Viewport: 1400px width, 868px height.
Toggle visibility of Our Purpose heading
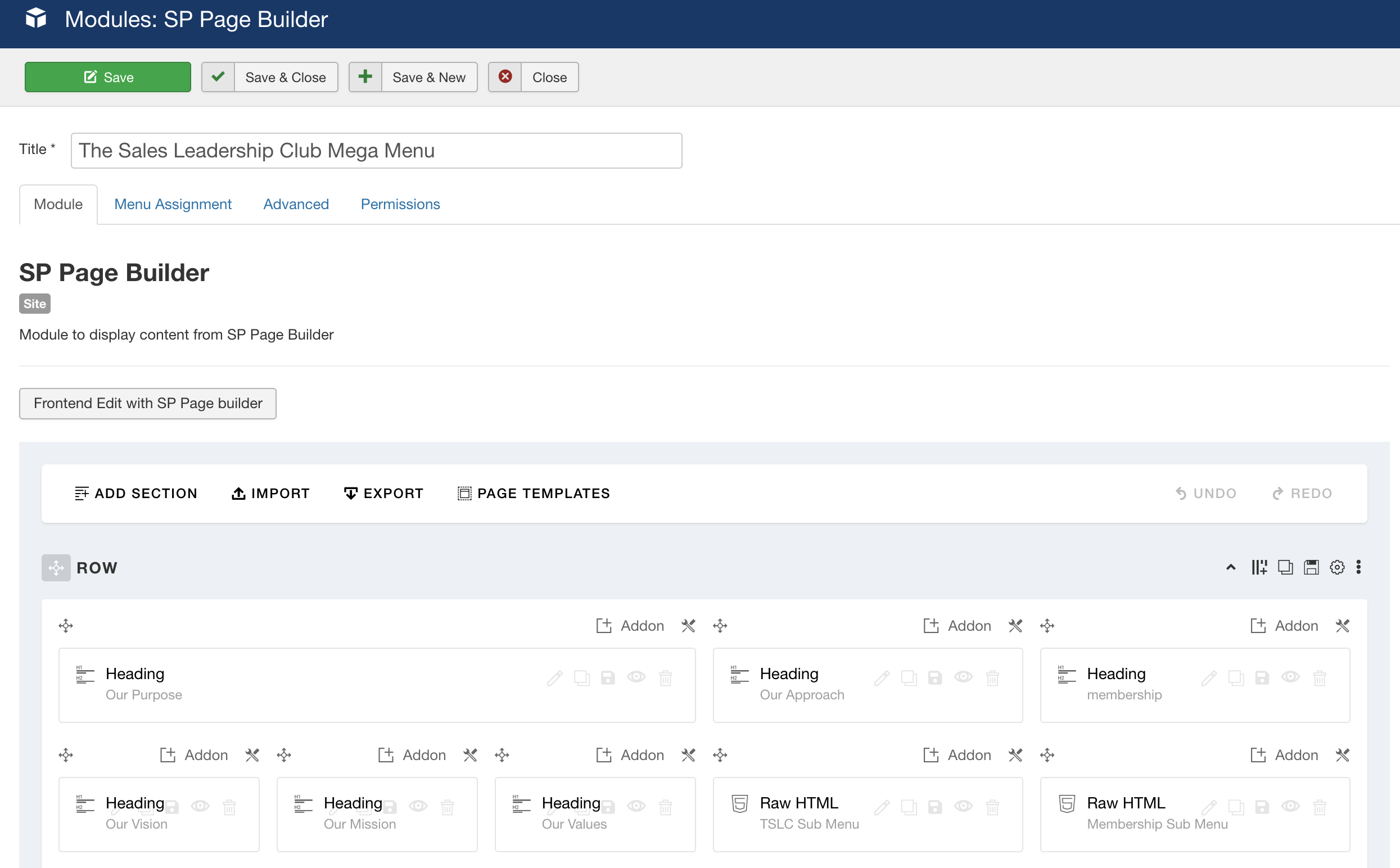636,677
